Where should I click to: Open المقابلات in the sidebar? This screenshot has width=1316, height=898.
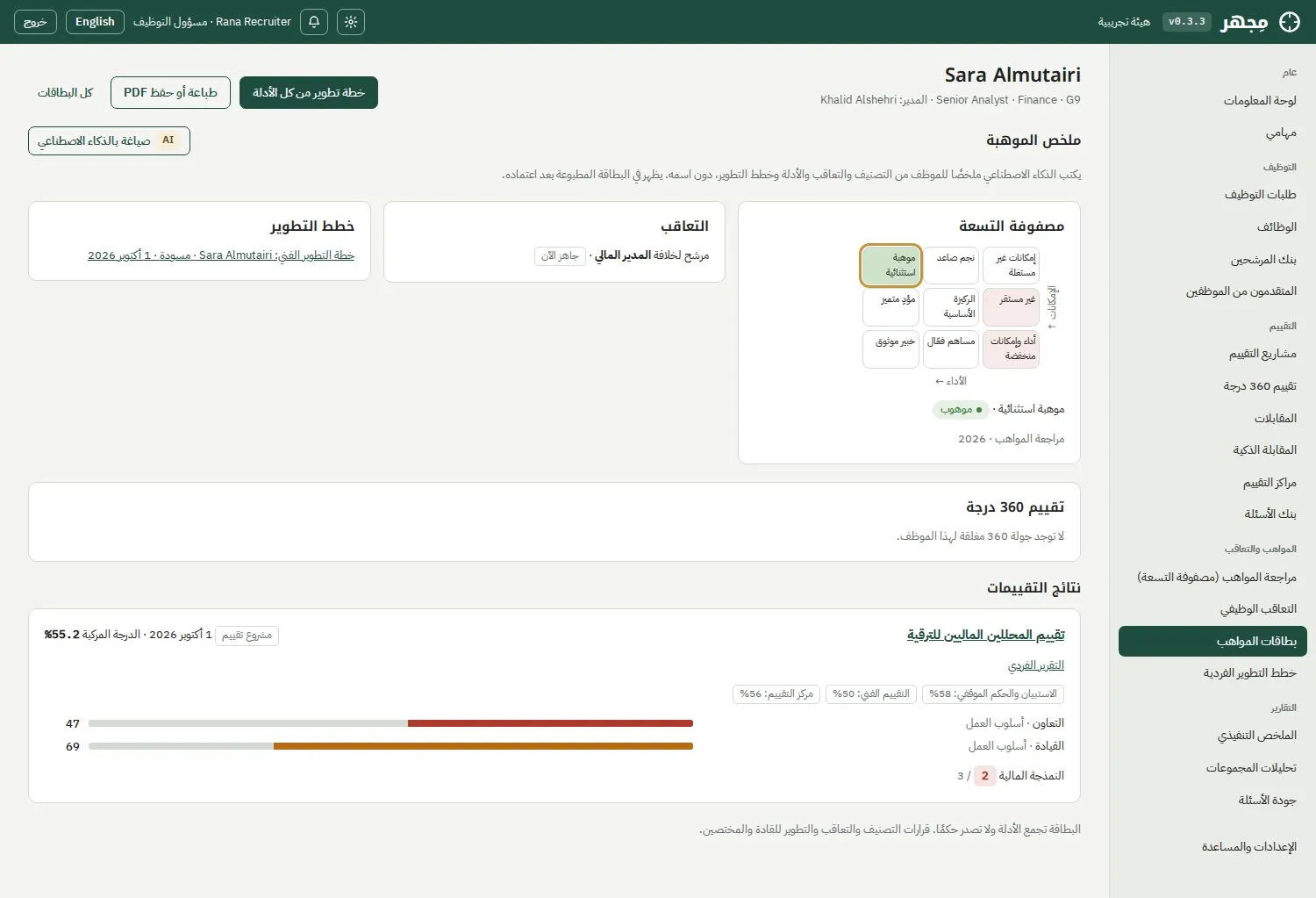1212,418
